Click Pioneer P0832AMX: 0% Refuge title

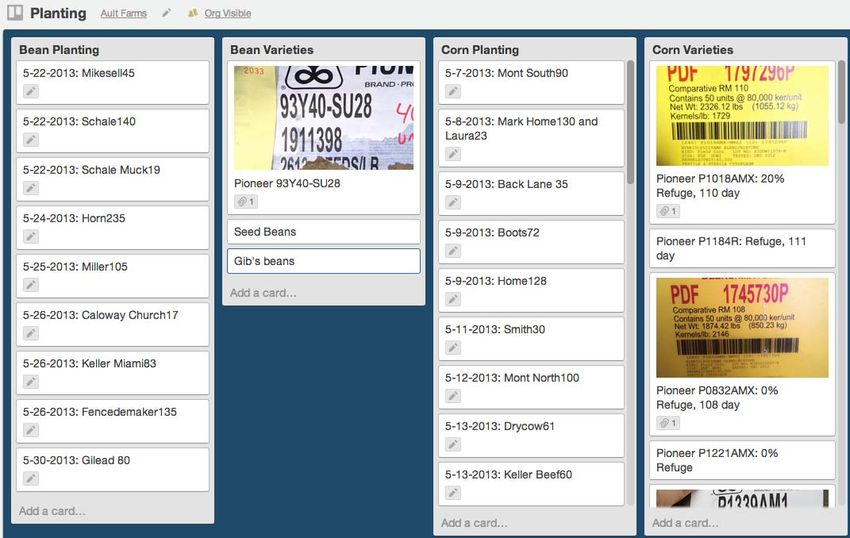coord(717,398)
